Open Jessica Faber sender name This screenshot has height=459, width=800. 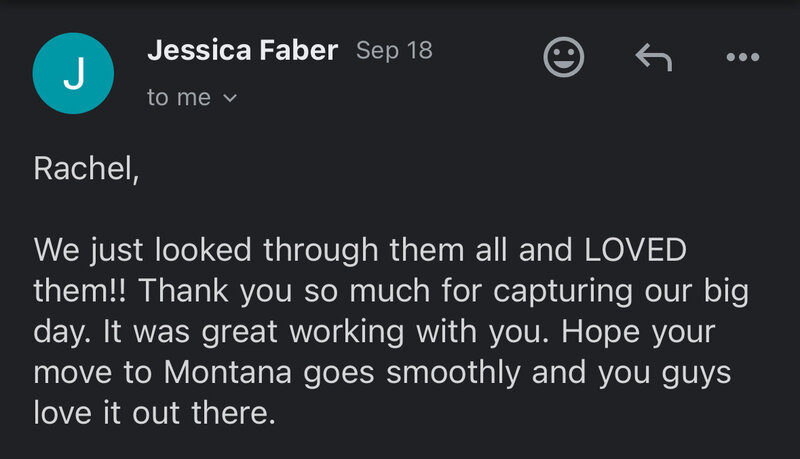click(x=242, y=50)
